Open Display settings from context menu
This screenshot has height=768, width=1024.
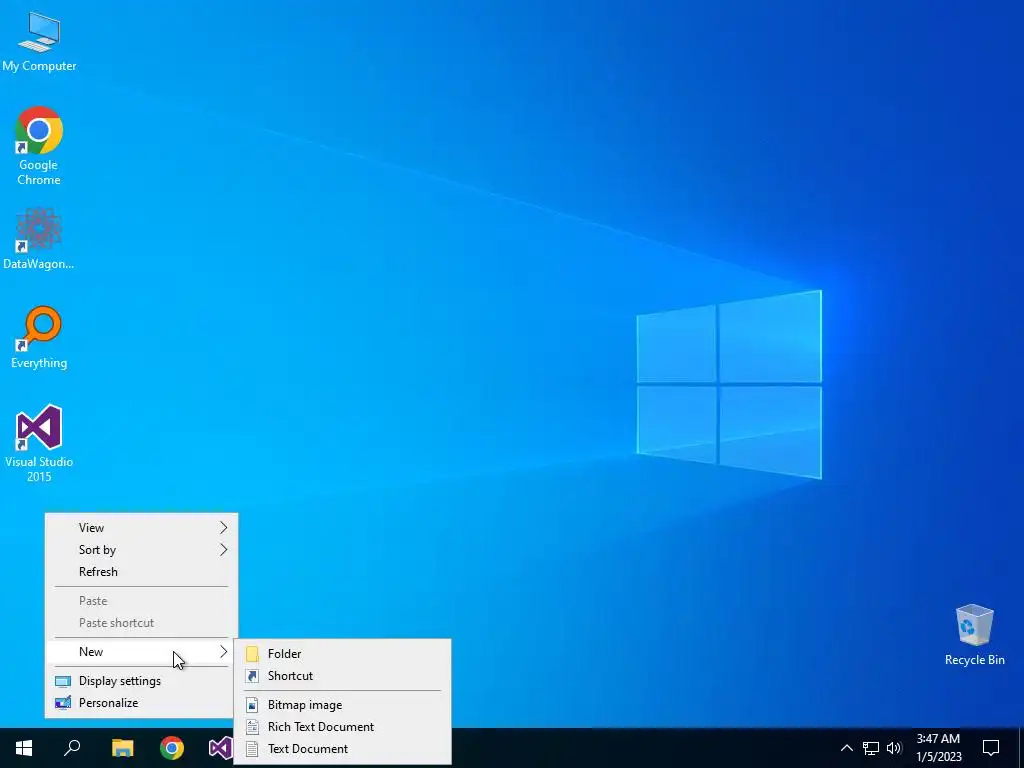(142, 680)
